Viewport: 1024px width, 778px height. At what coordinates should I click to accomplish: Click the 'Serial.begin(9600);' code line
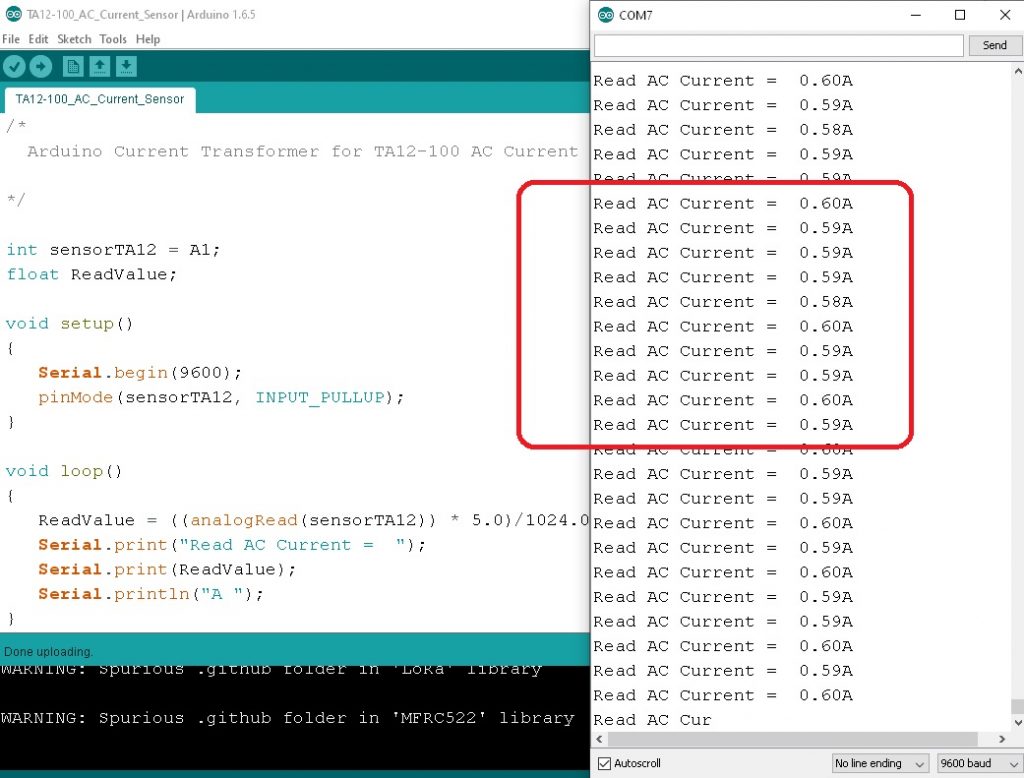140,372
